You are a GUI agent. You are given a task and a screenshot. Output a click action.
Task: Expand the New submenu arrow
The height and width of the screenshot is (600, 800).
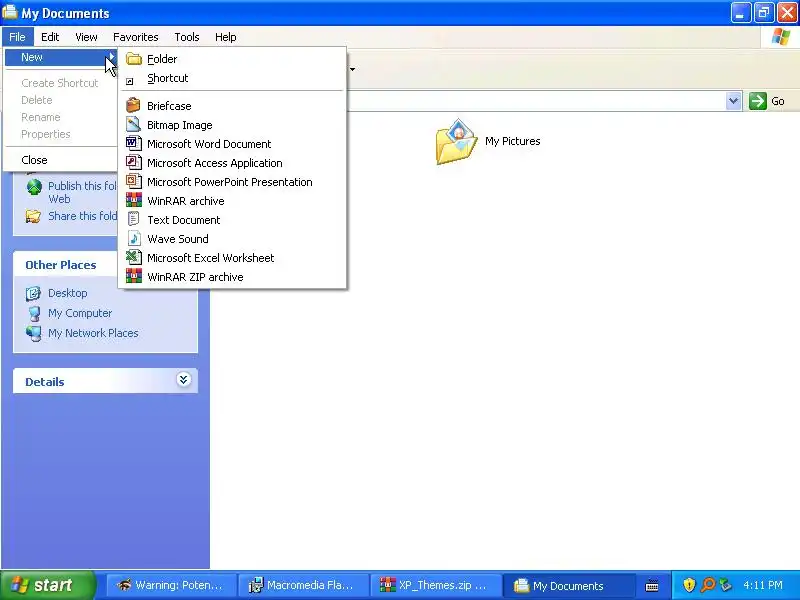(x=111, y=57)
